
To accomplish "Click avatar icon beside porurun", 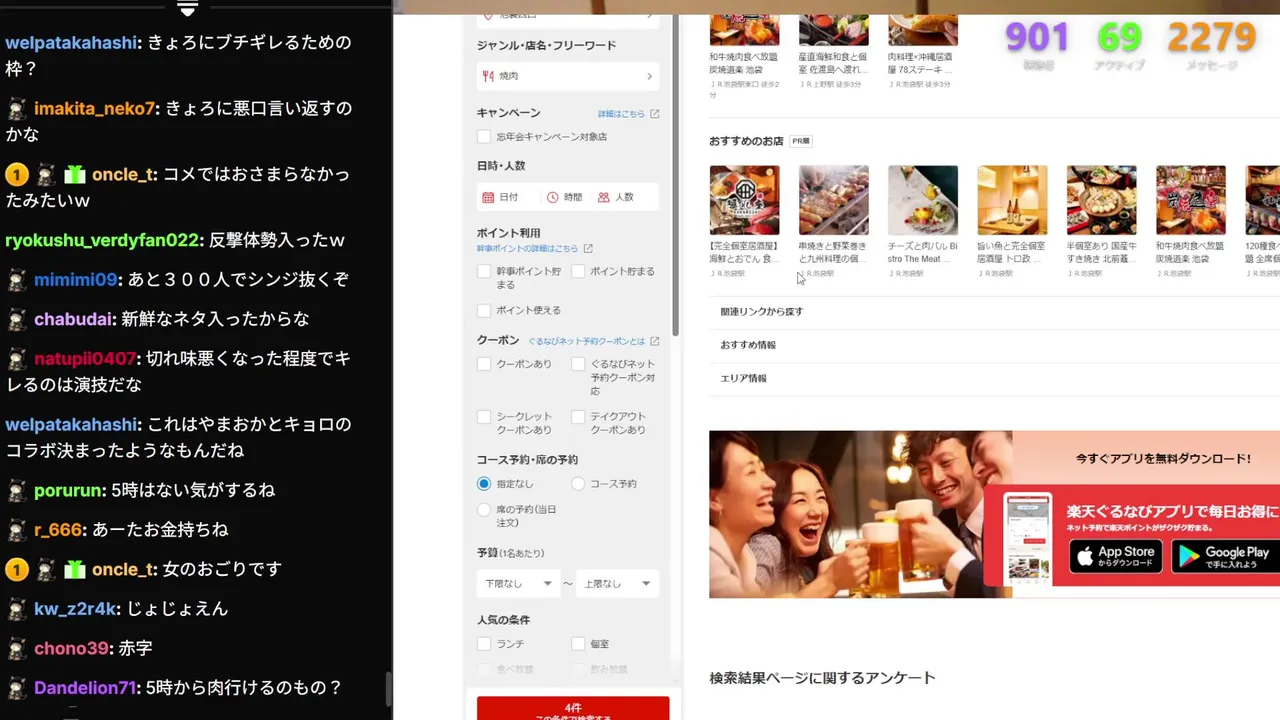I will pyautogui.click(x=16, y=491).
